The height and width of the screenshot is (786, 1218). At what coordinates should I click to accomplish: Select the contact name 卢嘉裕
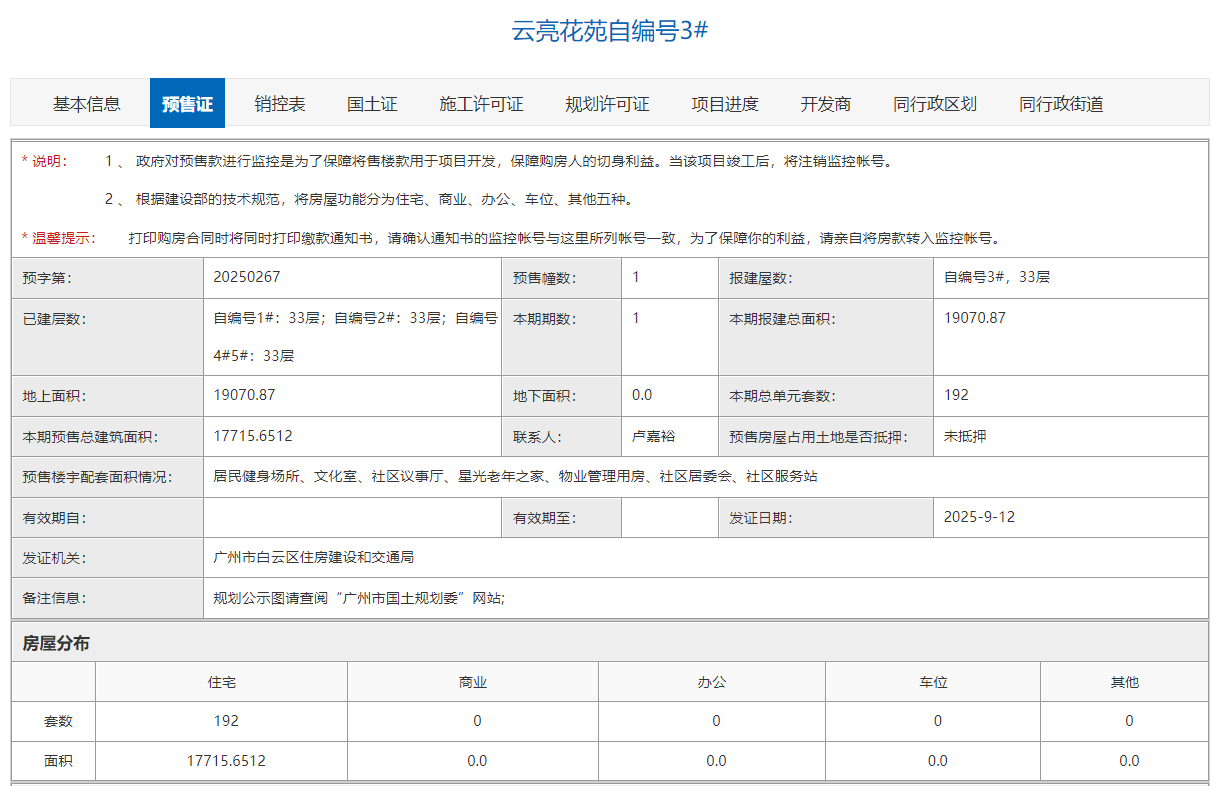(x=654, y=436)
